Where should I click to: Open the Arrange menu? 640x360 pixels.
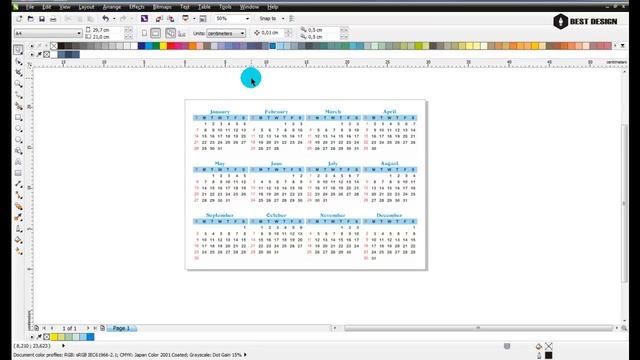pos(112,7)
